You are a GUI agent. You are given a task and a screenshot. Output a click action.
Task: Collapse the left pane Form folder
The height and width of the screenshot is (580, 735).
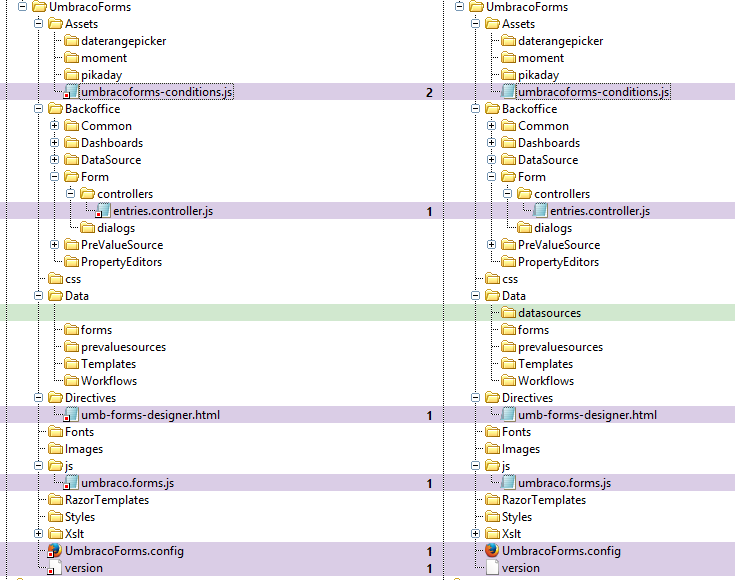pos(54,177)
